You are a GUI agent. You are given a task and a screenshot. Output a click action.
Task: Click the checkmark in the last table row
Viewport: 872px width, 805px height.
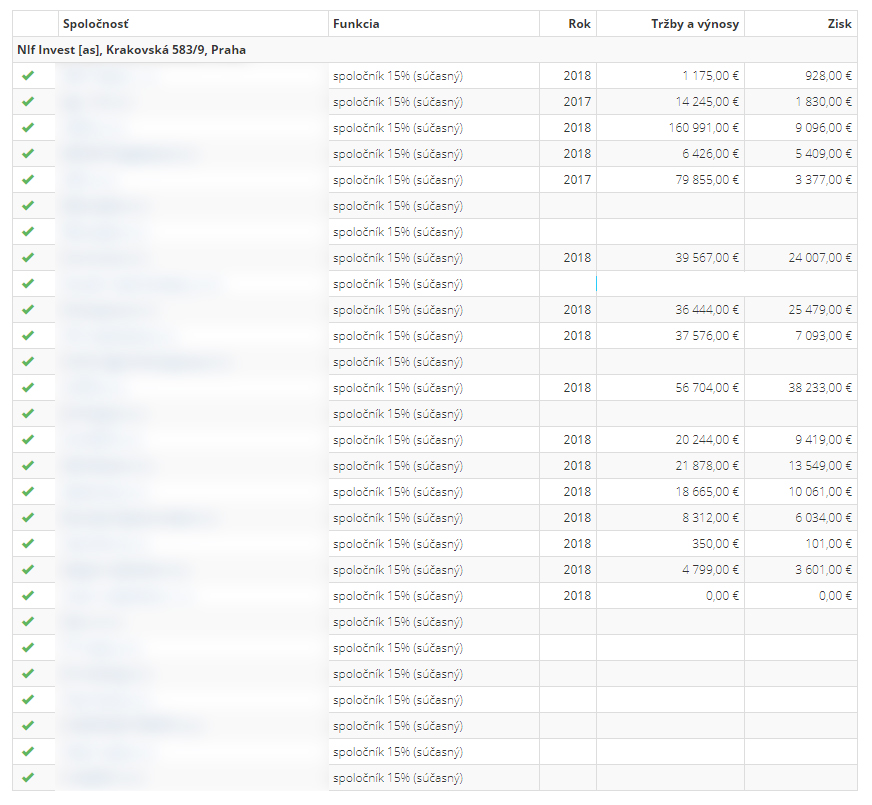tap(28, 778)
